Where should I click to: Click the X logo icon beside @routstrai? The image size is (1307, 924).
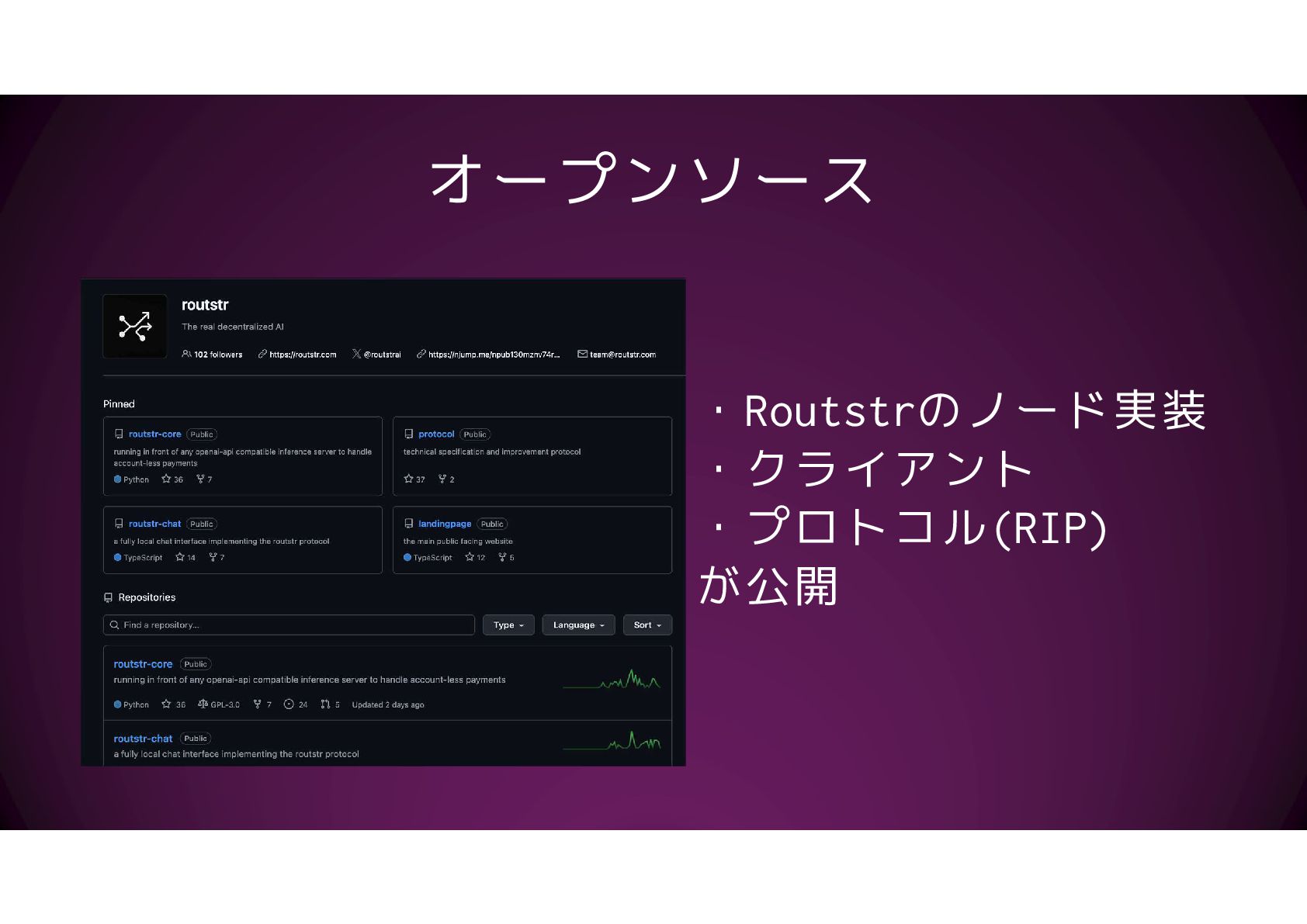[356, 354]
